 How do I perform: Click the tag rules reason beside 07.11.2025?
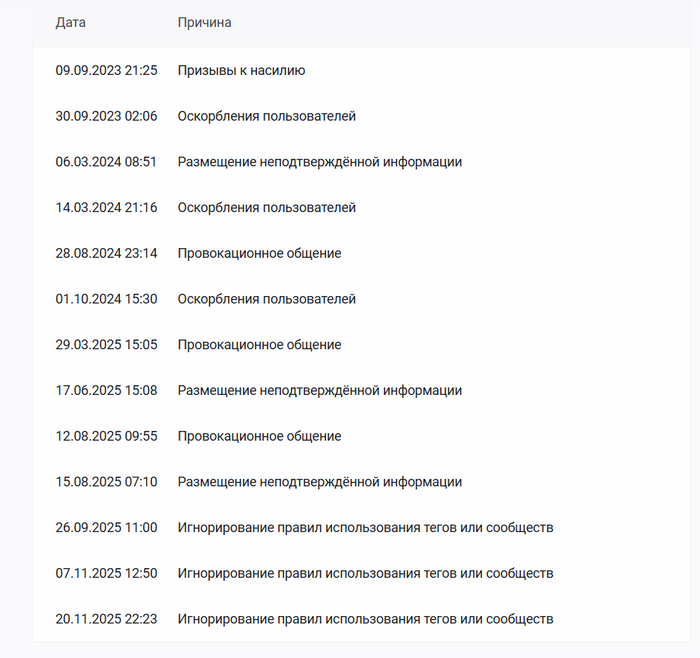[x=365, y=573]
